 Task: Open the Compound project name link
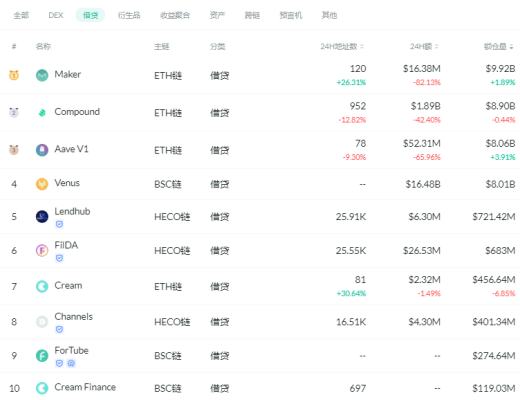[x=77, y=112]
